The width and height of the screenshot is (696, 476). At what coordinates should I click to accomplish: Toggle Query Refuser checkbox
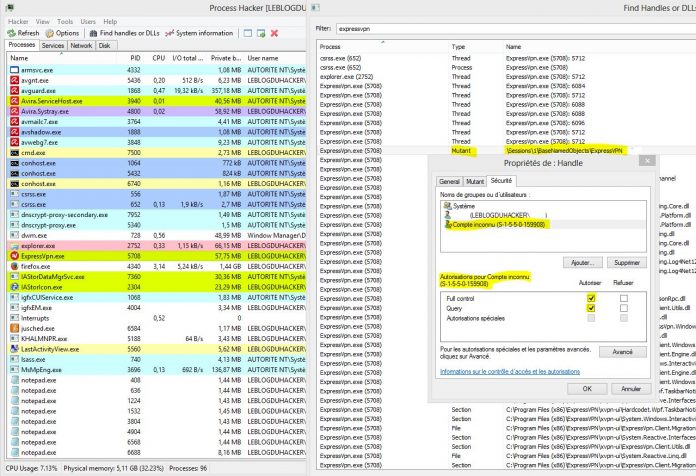(x=624, y=308)
